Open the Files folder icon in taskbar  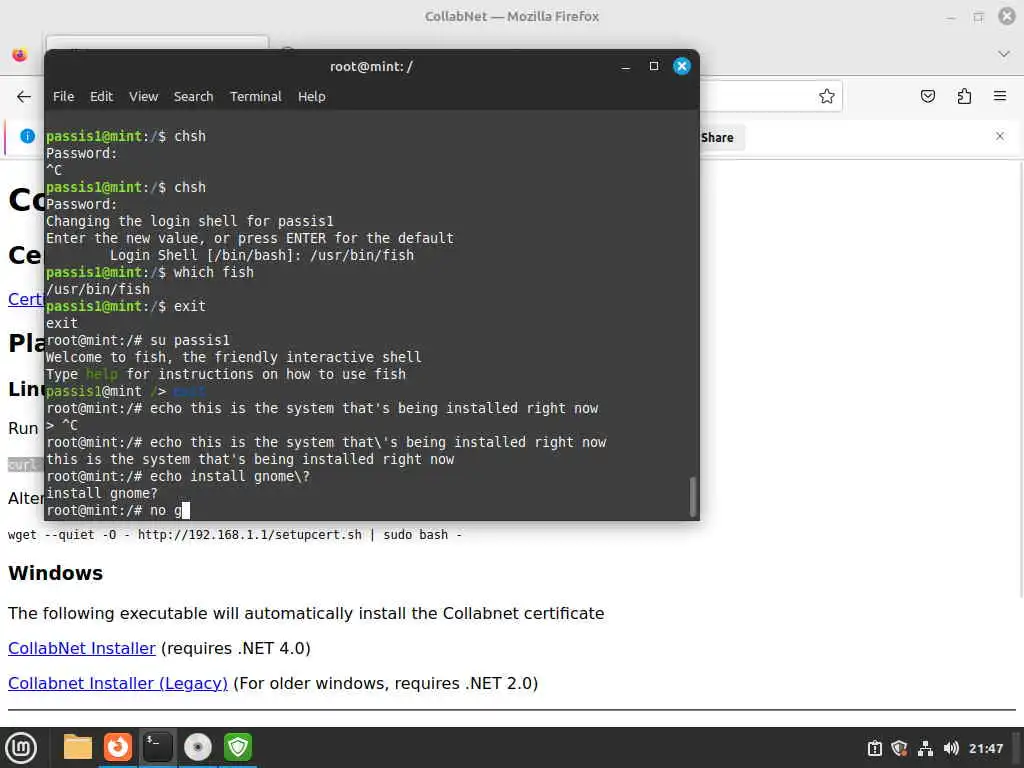pyautogui.click(x=77, y=747)
